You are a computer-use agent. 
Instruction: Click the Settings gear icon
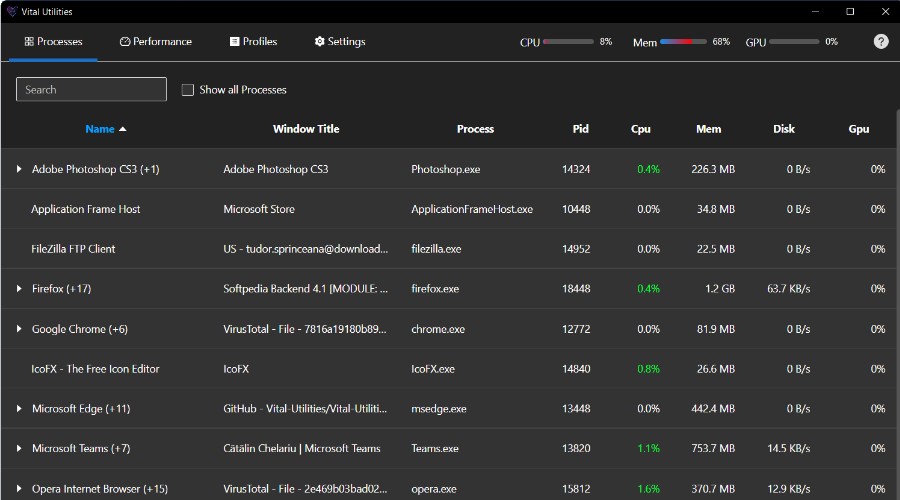[x=319, y=41]
